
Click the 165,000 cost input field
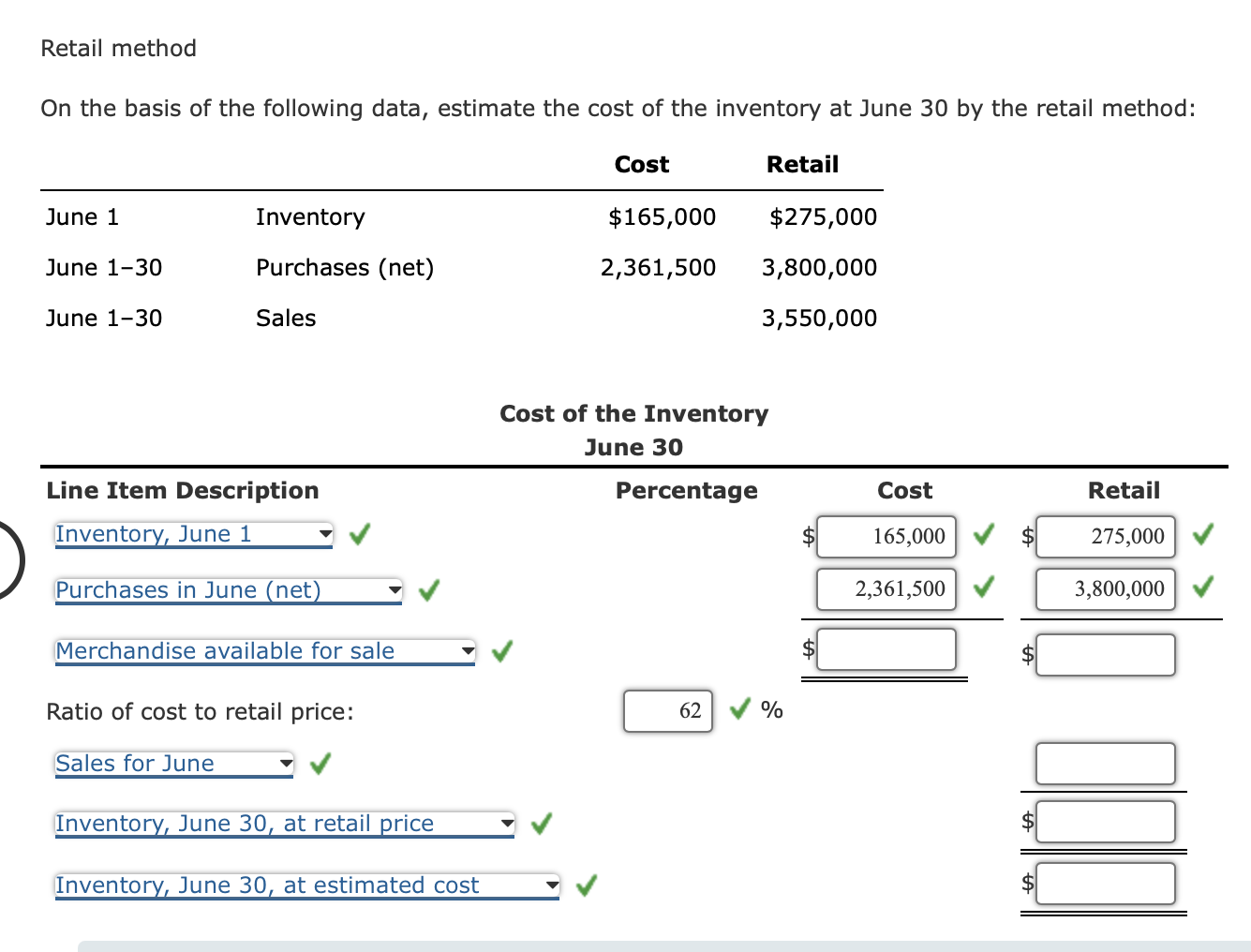coord(886,536)
